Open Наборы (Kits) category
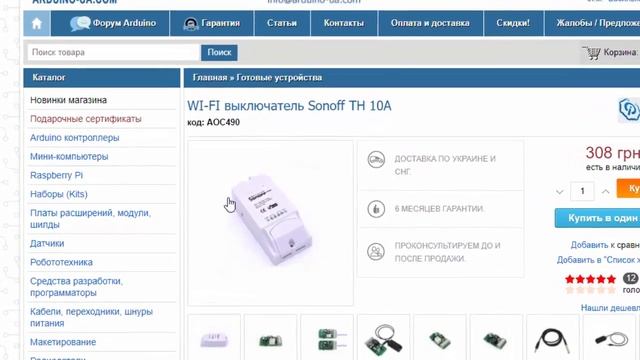The width and height of the screenshot is (640, 360). [x=59, y=194]
